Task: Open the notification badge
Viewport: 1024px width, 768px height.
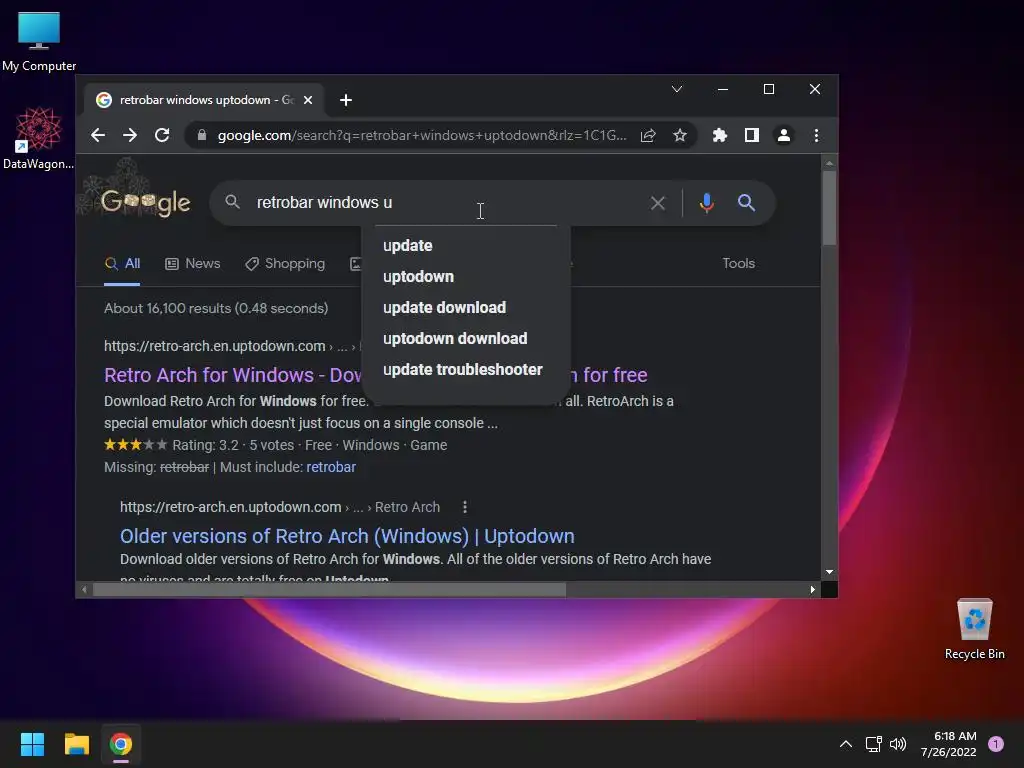Action: coord(996,744)
